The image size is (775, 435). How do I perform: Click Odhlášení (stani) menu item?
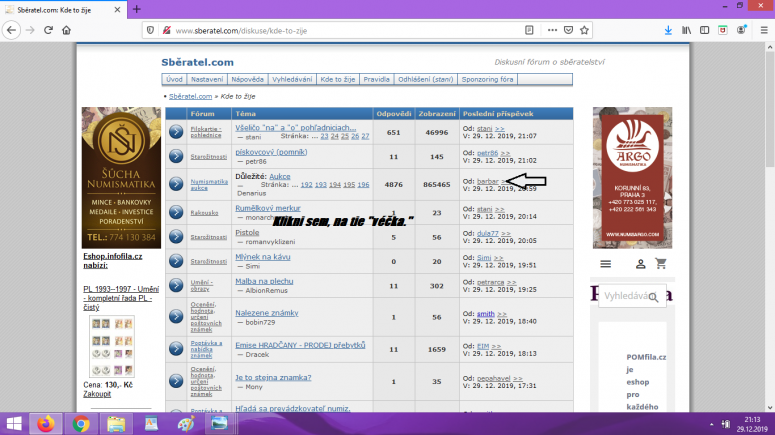point(426,79)
